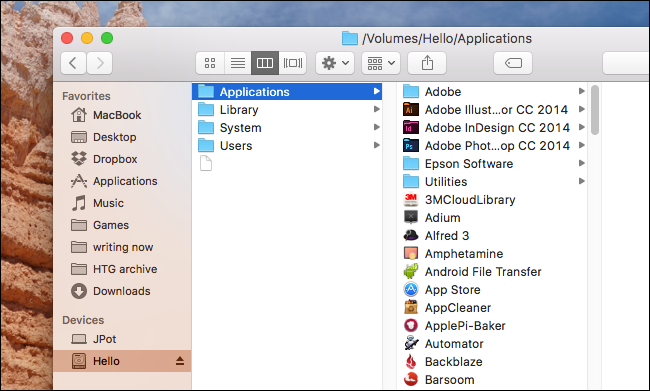The height and width of the screenshot is (391, 650).
Task: Click the Desktop icon in Favorites
Action: pos(79,137)
